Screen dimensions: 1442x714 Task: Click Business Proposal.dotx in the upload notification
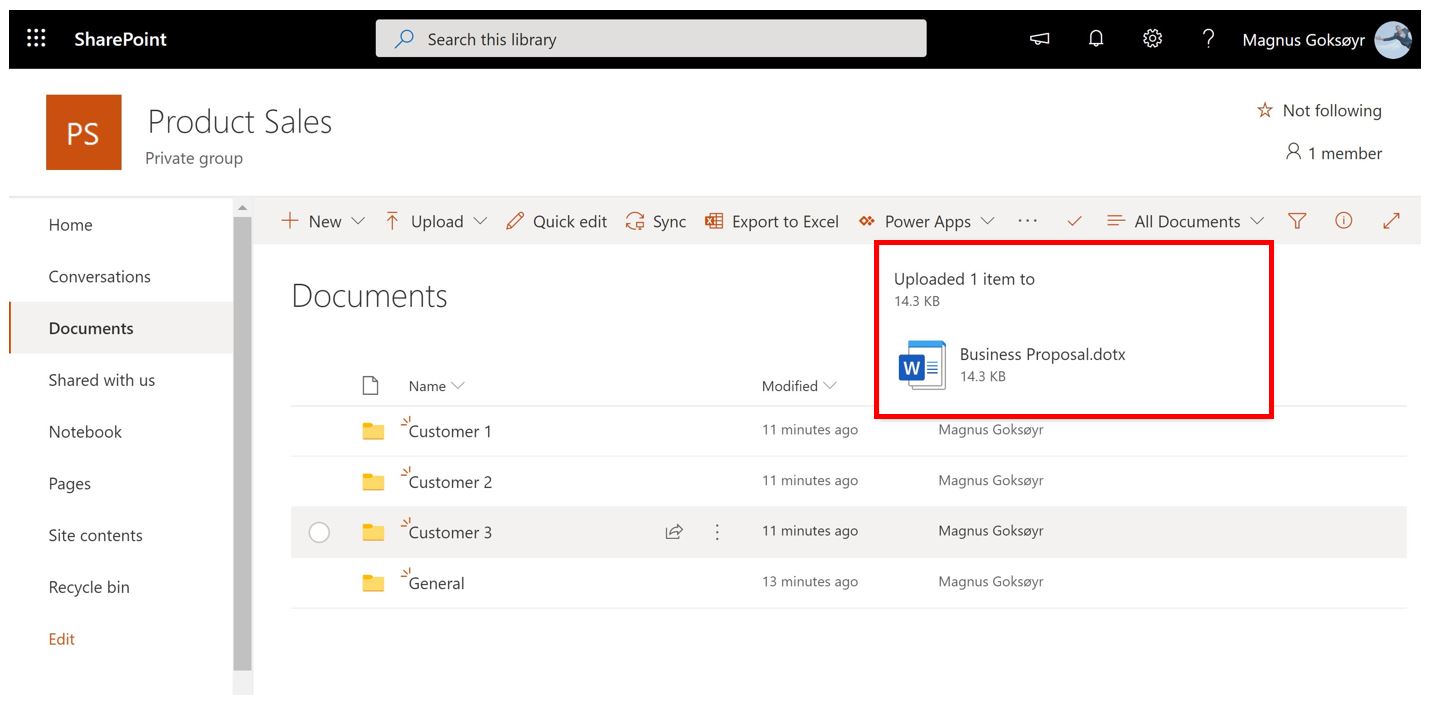tap(1043, 354)
